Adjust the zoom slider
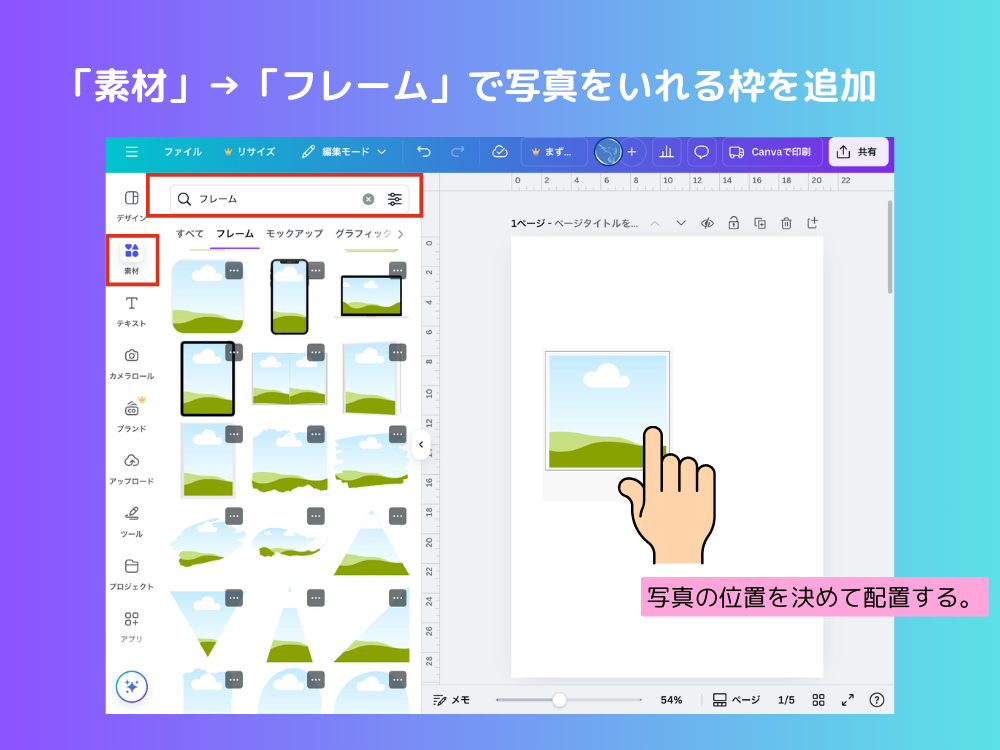 pos(558,699)
